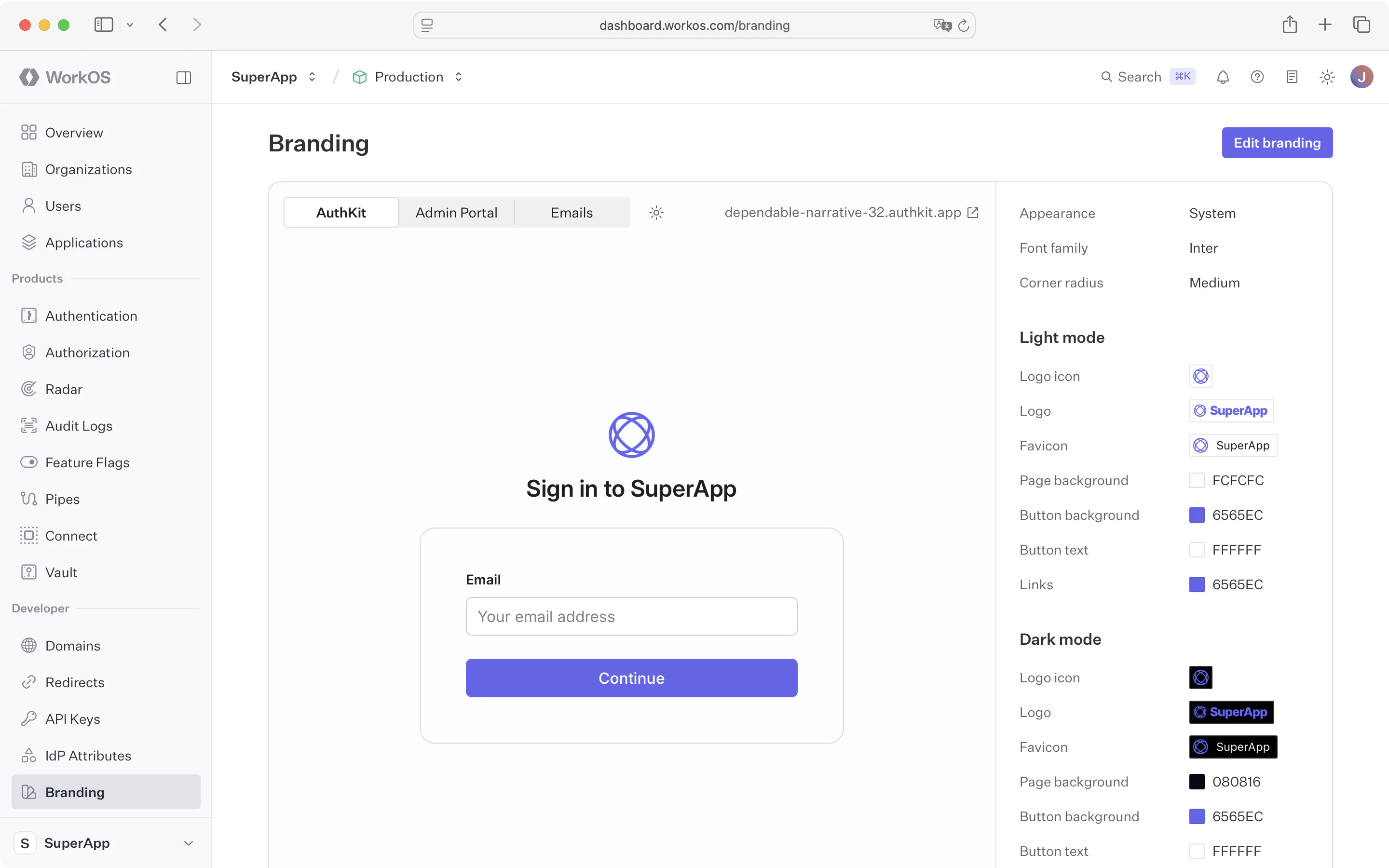The height and width of the screenshot is (868, 1389).
Task: Switch to the Admin Portal tab
Action: pos(456,212)
